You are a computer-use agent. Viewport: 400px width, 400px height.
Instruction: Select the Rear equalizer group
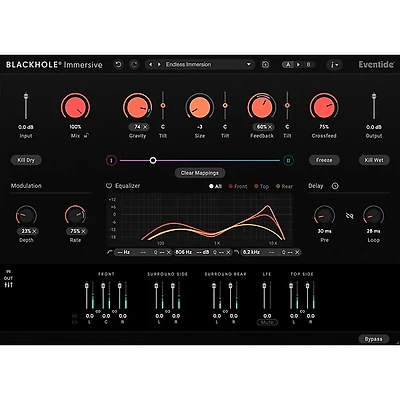click(284, 186)
